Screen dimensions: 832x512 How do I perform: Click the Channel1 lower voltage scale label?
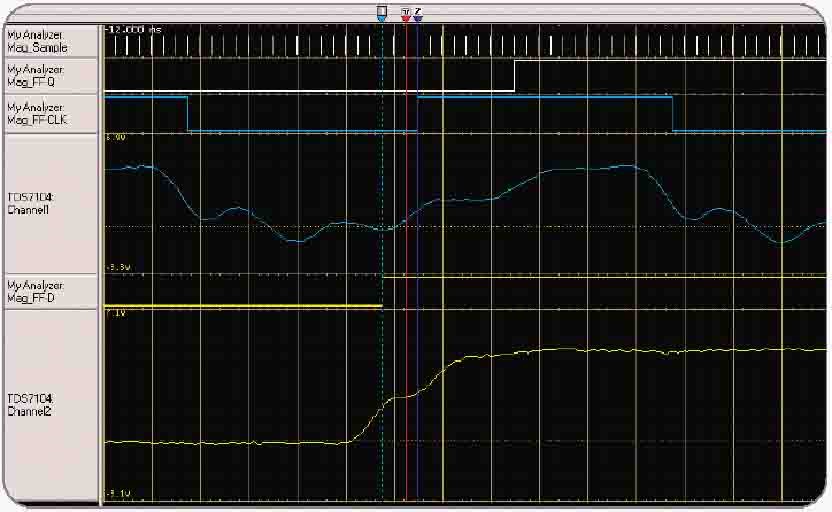[x=117, y=267]
